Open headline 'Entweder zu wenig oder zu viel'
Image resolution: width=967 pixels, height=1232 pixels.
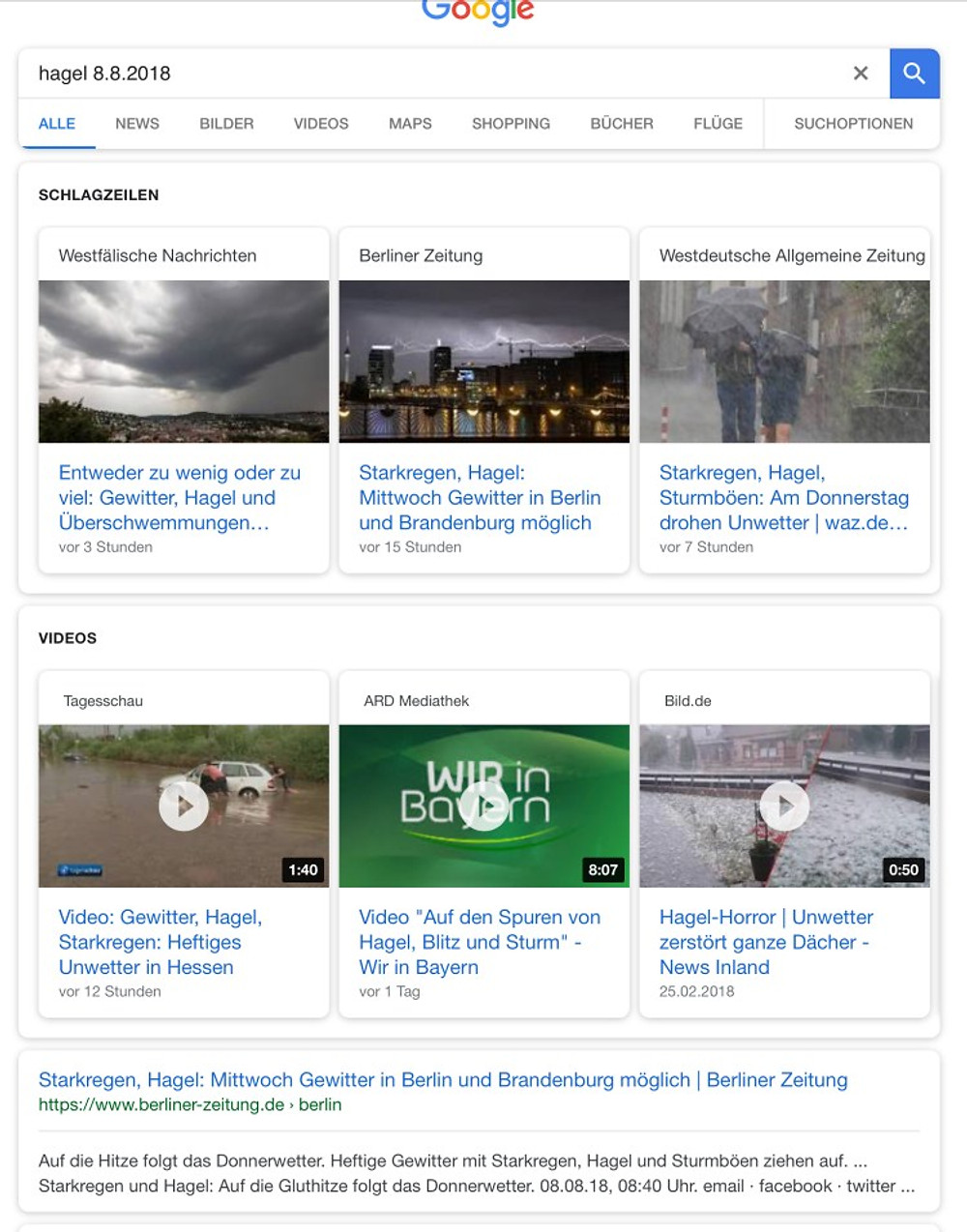point(180,498)
